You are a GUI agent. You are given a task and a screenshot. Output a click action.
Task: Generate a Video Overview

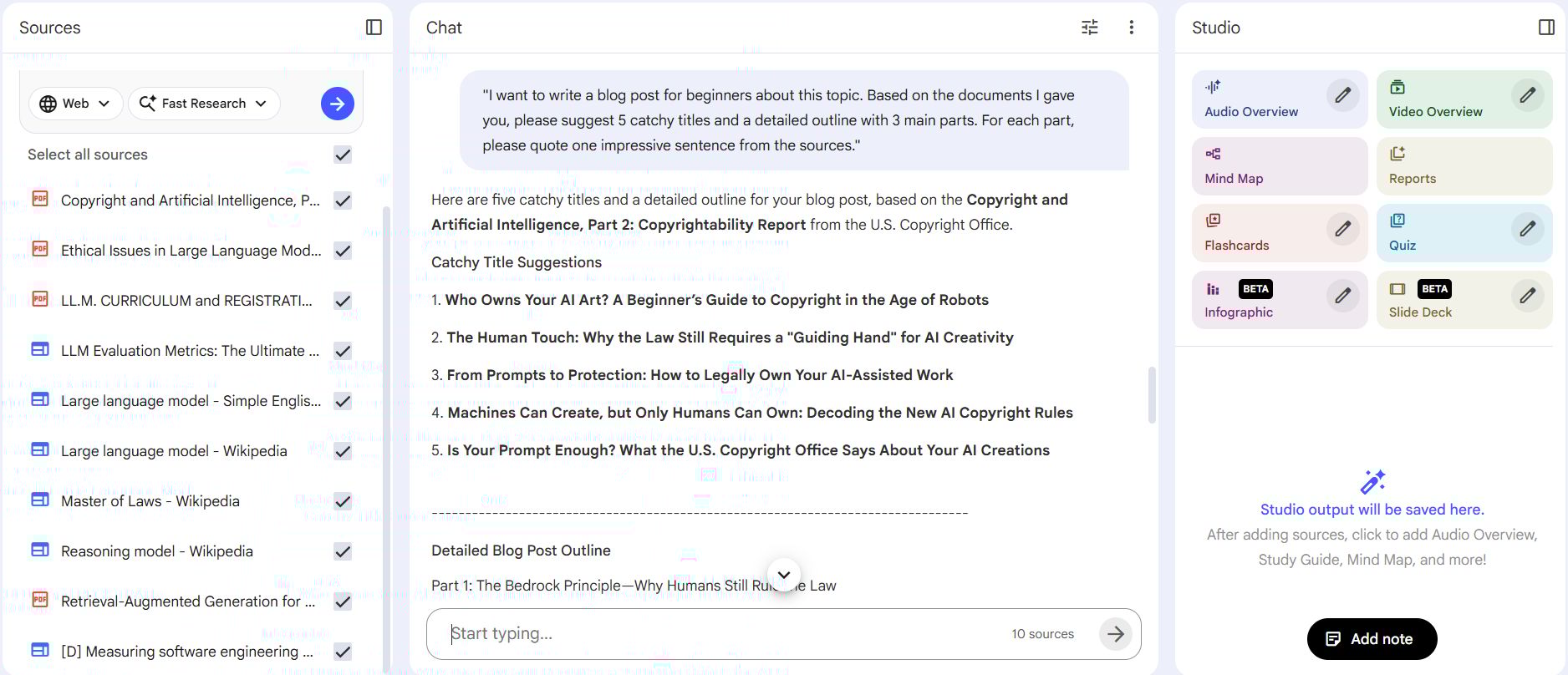tap(1464, 99)
